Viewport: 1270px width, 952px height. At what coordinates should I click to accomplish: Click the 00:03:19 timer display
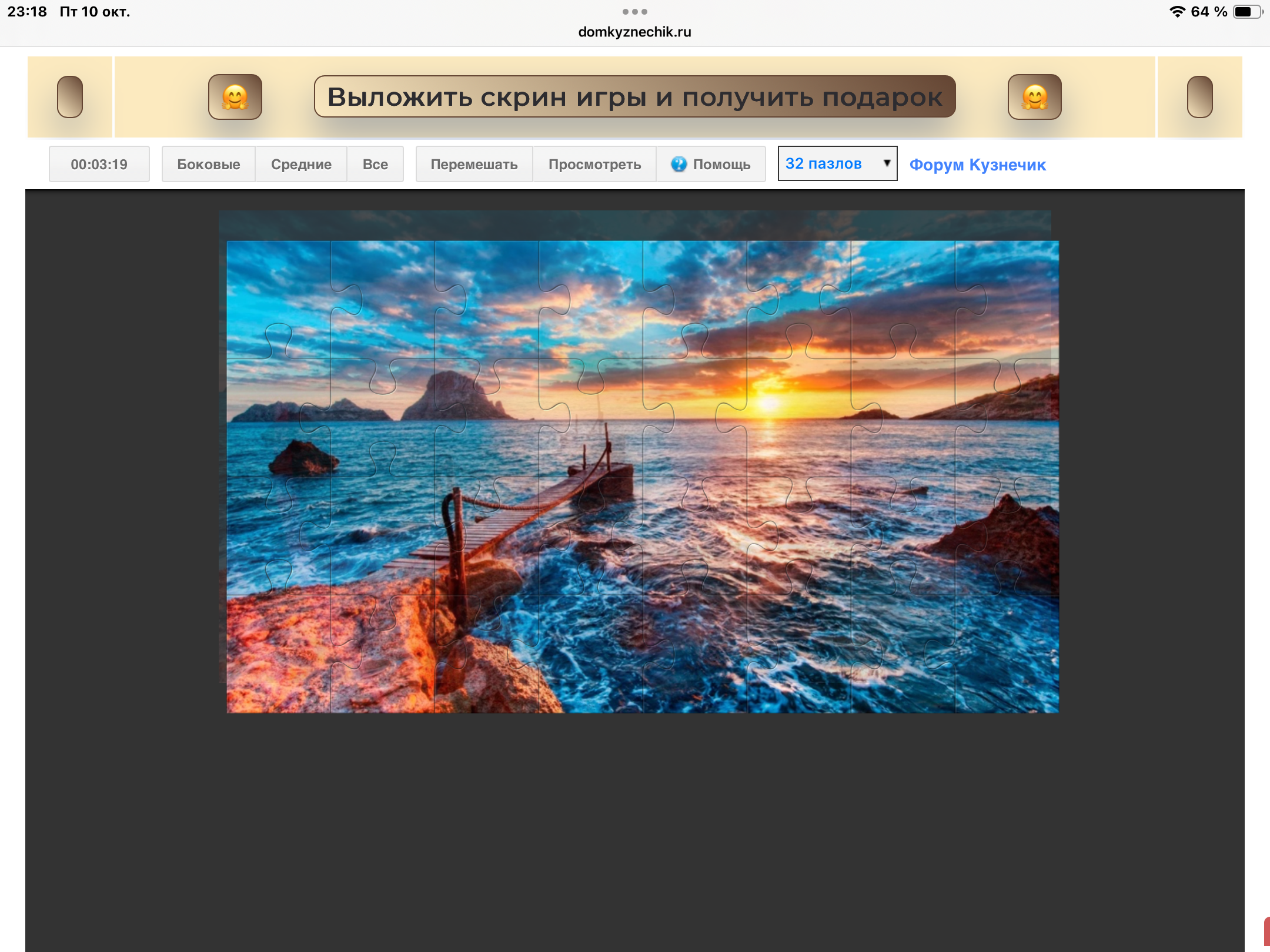point(99,165)
